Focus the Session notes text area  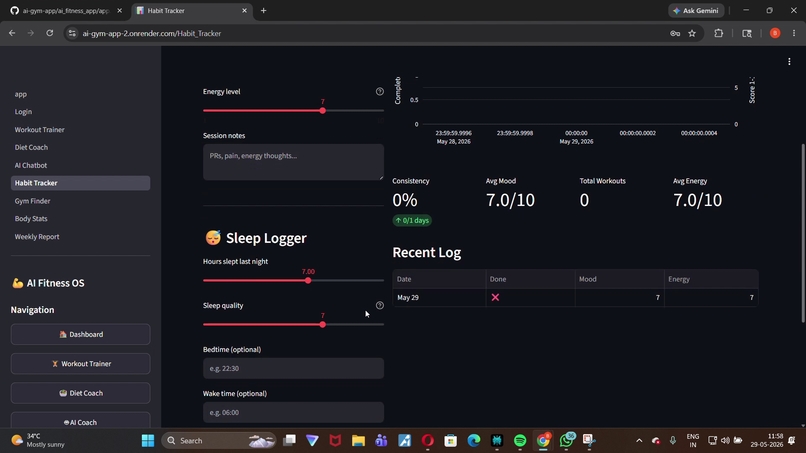pyautogui.click(x=293, y=162)
